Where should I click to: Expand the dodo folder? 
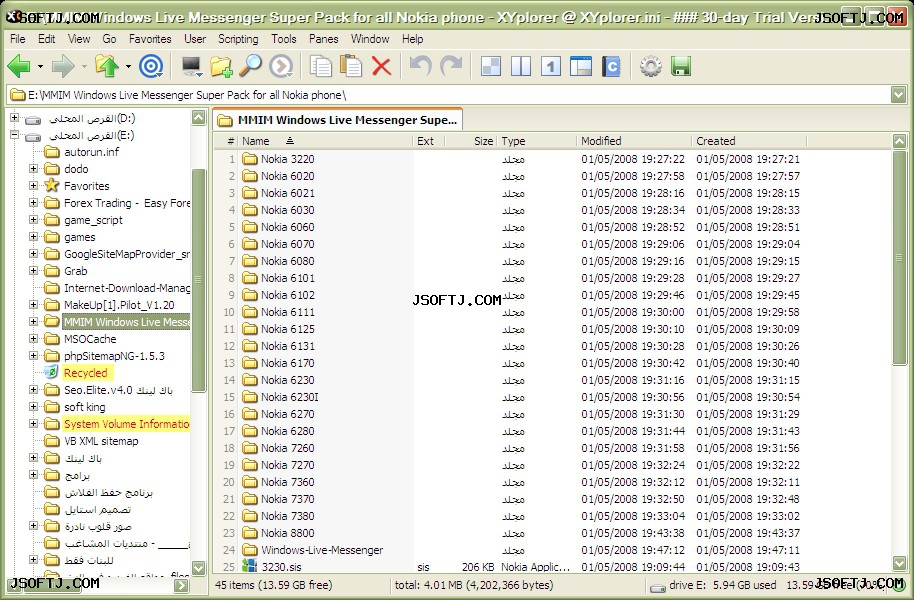(33, 169)
